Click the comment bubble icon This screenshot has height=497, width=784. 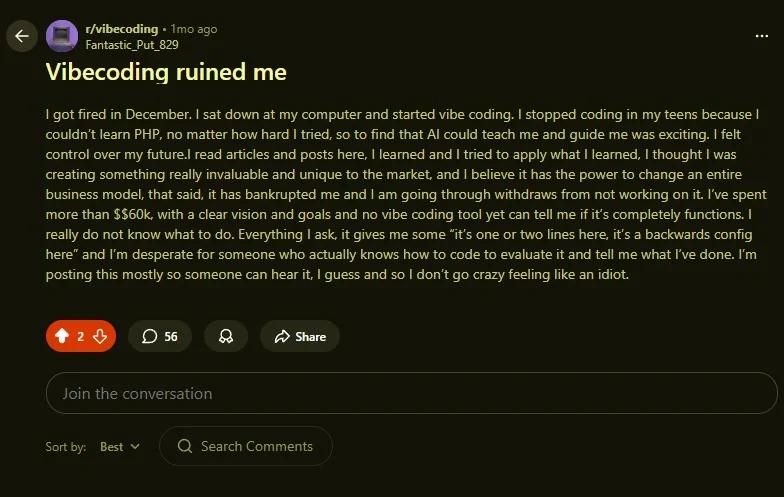point(150,337)
